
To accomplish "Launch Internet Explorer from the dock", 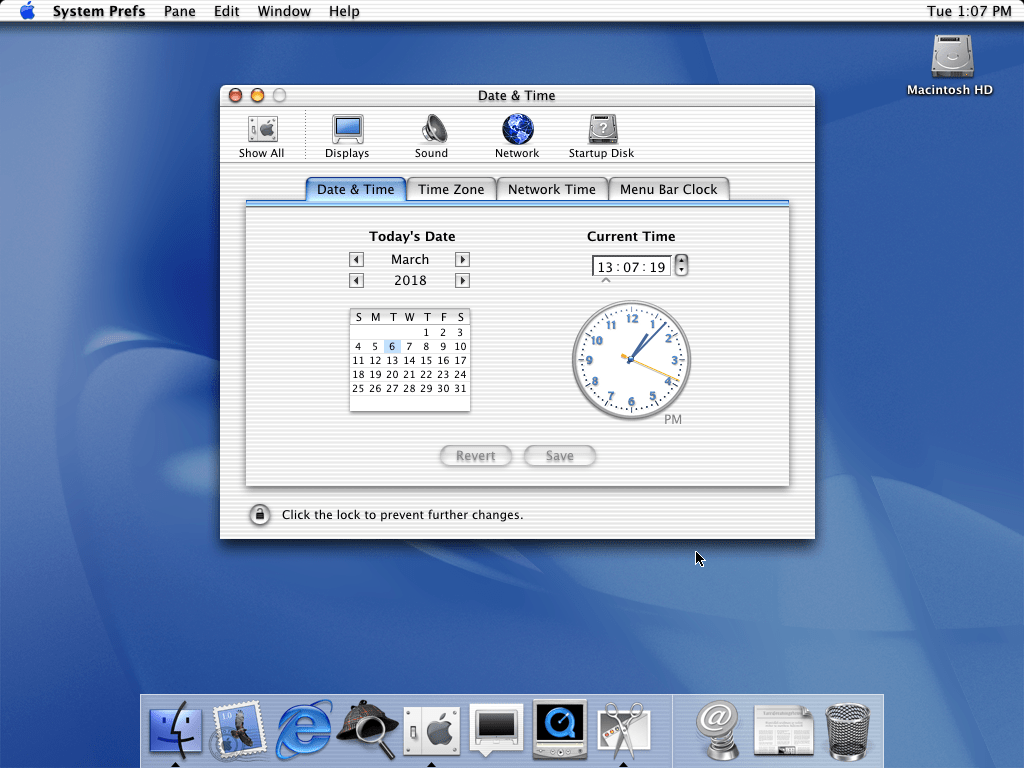I will (x=304, y=729).
